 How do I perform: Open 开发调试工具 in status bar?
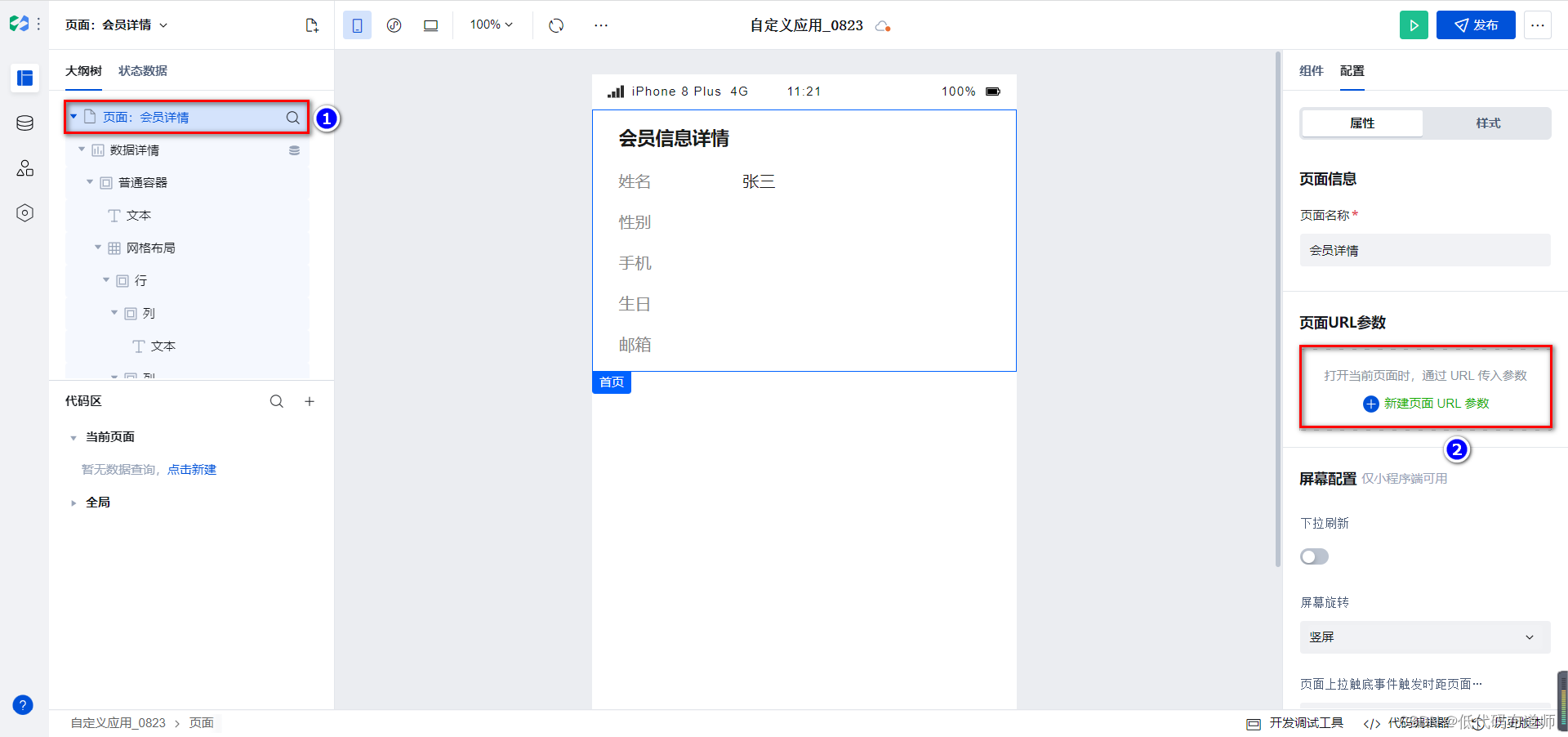[1295, 723]
